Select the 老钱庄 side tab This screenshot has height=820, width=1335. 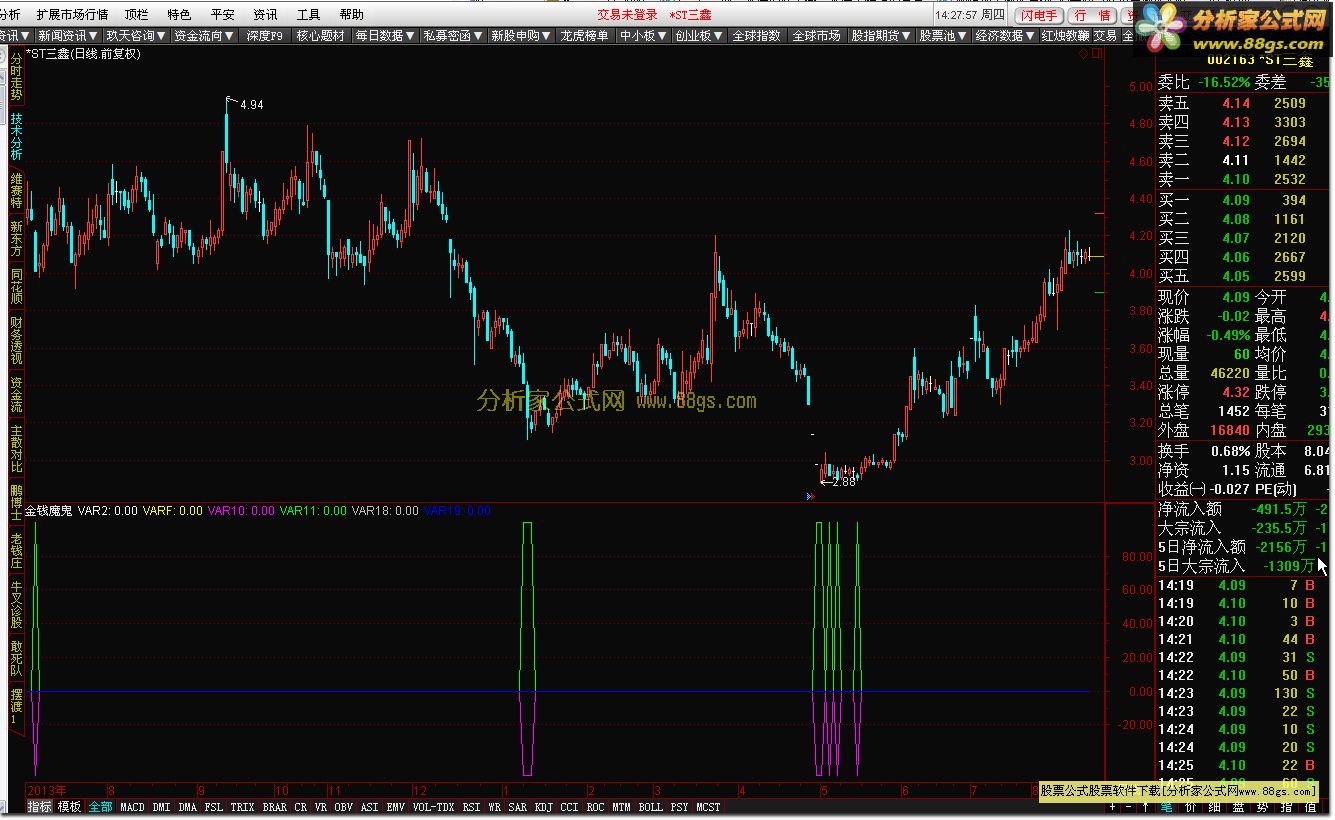pos(16,552)
